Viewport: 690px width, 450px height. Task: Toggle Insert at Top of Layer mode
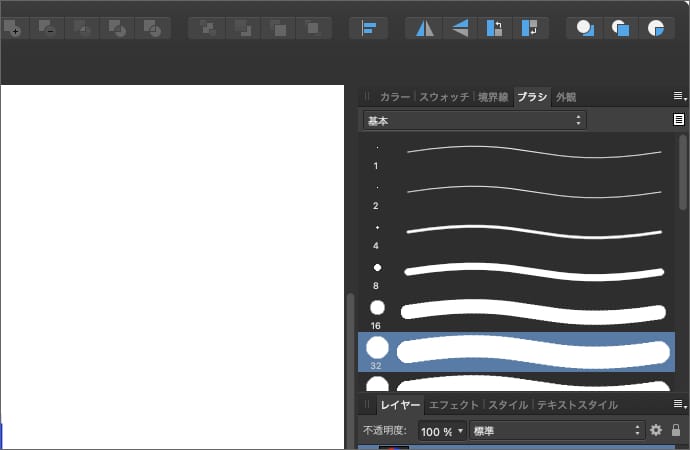click(x=620, y=28)
